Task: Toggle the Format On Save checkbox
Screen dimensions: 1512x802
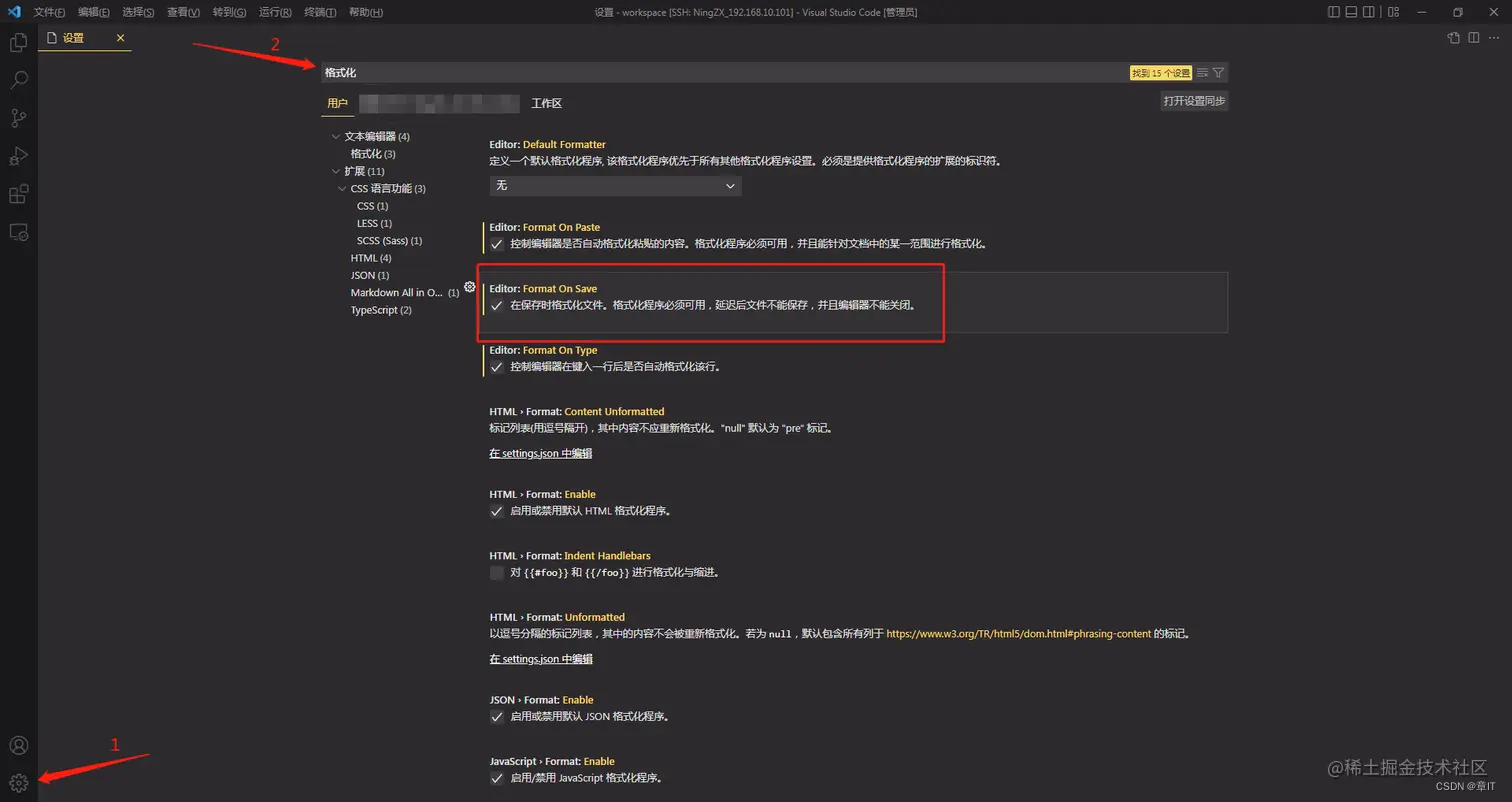Action: point(497,305)
